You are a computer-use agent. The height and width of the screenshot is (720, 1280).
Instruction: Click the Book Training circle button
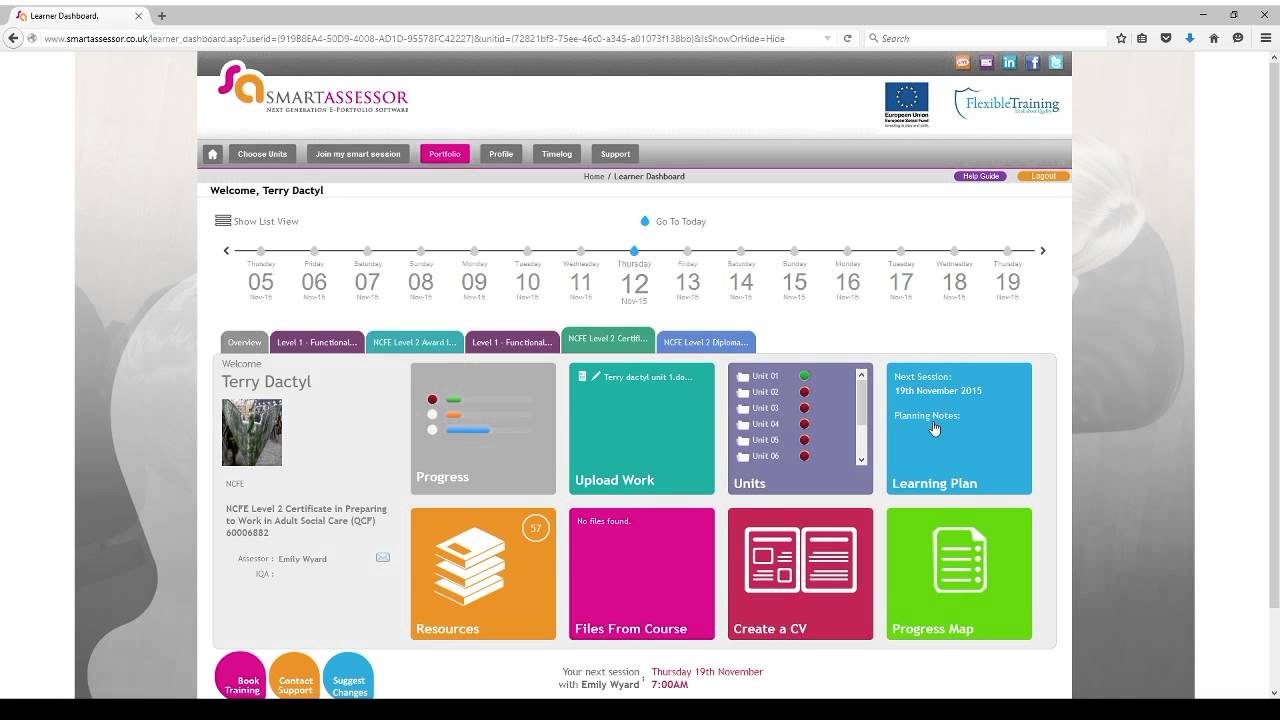[x=241, y=677]
